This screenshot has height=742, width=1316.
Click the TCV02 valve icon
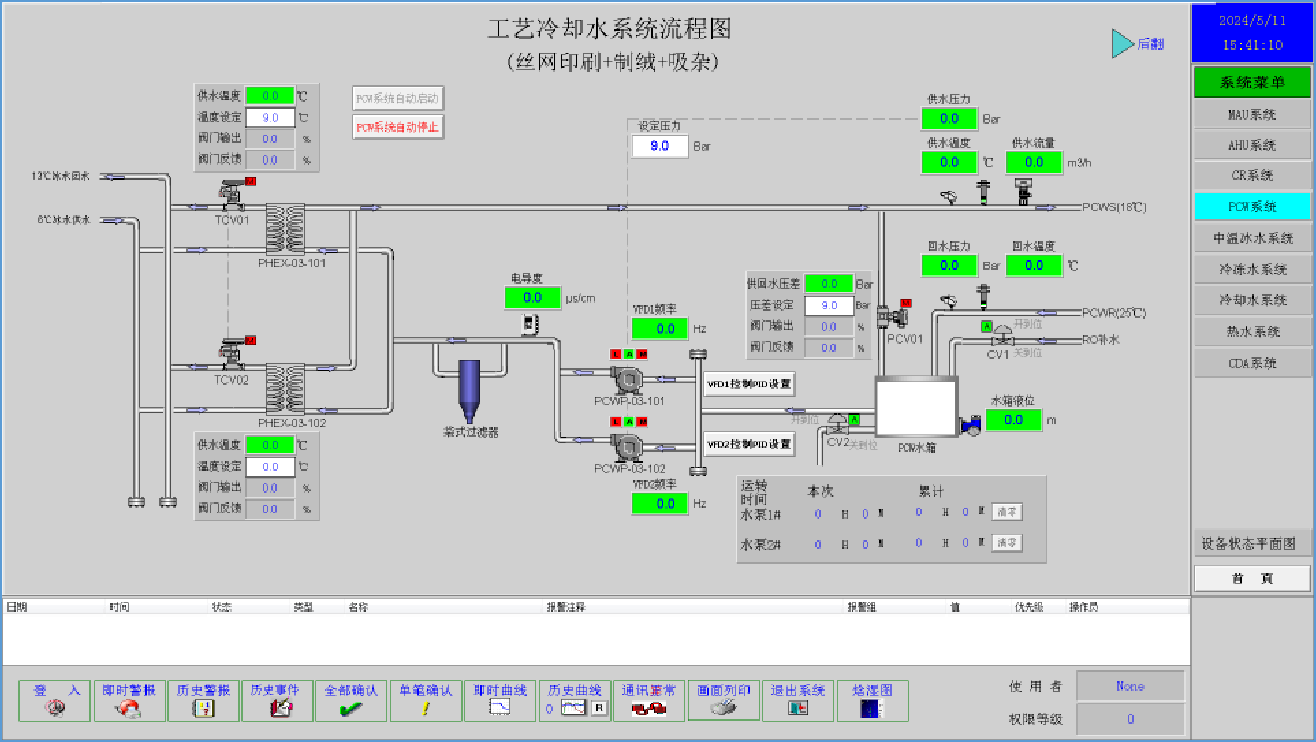(x=233, y=354)
